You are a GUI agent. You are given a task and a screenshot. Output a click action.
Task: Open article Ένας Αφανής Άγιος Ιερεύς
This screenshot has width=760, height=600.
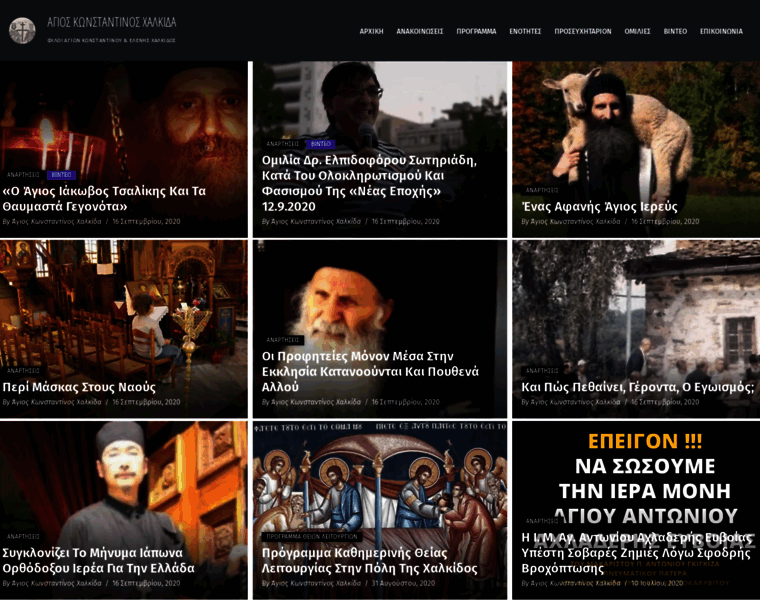[599, 206]
